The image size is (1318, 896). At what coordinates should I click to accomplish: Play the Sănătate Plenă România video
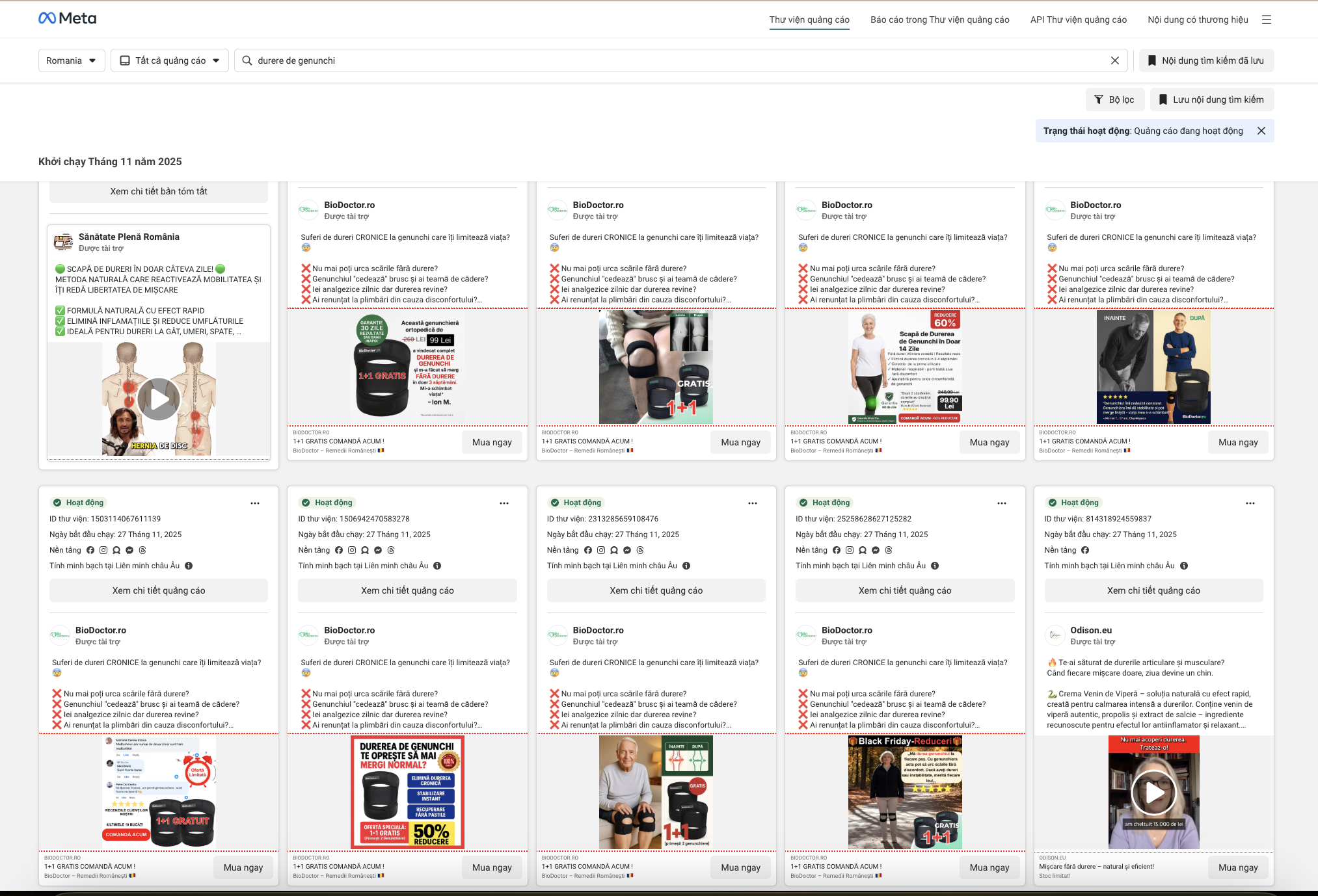[x=159, y=399]
